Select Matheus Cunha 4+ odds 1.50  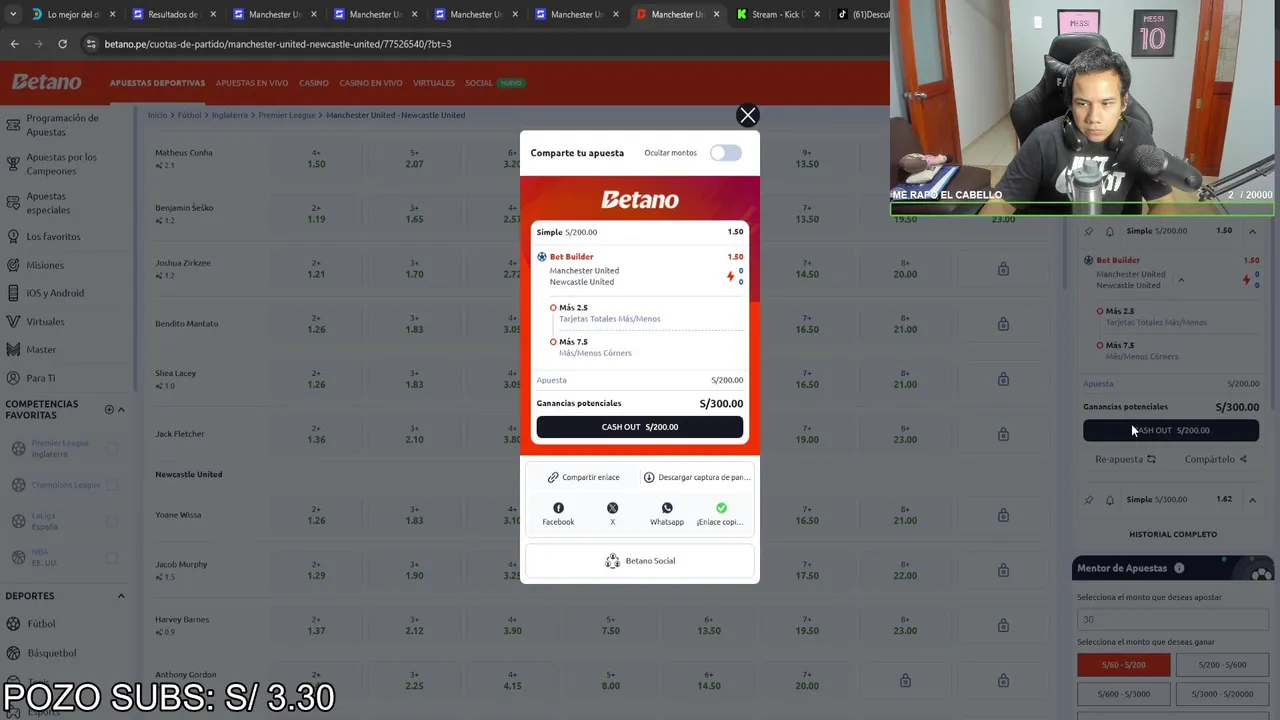point(316,159)
